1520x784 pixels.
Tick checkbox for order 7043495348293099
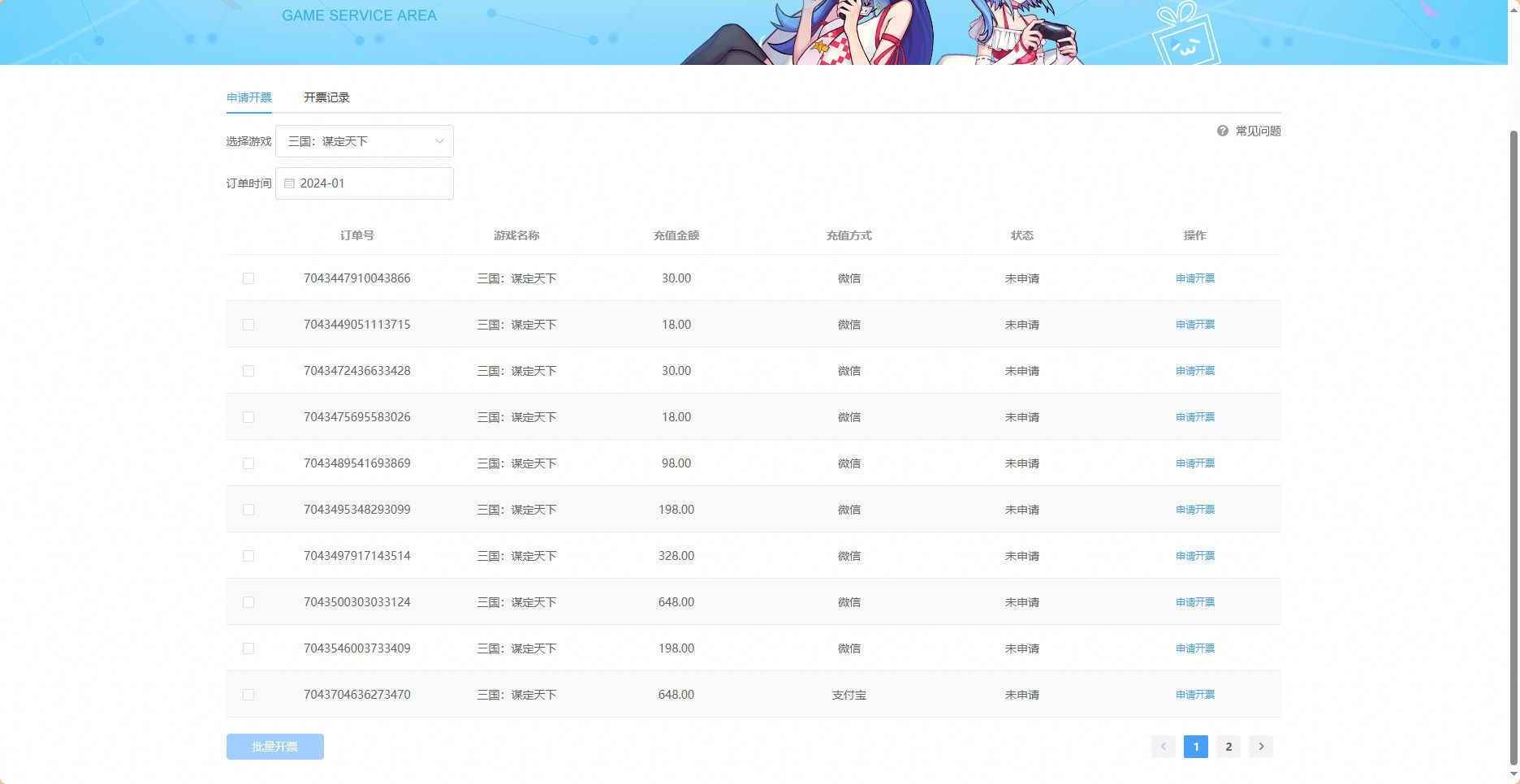click(x=248, y=510)
